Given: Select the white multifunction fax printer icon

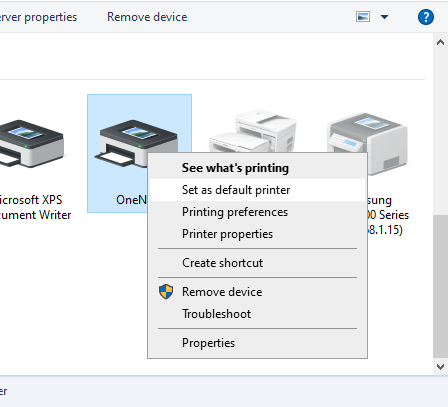Looking at the screenshot, I should 252,131.
